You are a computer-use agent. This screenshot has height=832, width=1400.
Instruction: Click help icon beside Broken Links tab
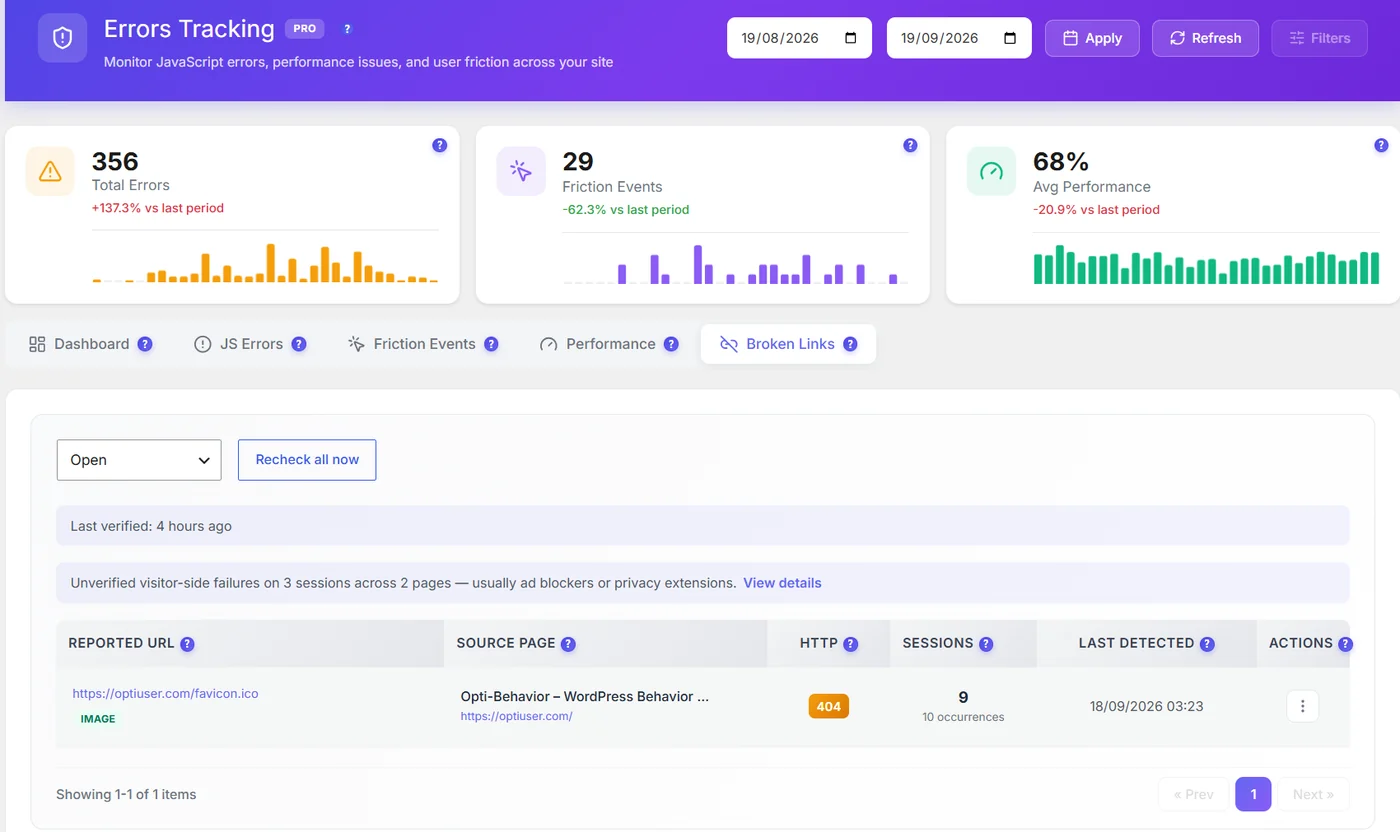(x=850, y=344)
